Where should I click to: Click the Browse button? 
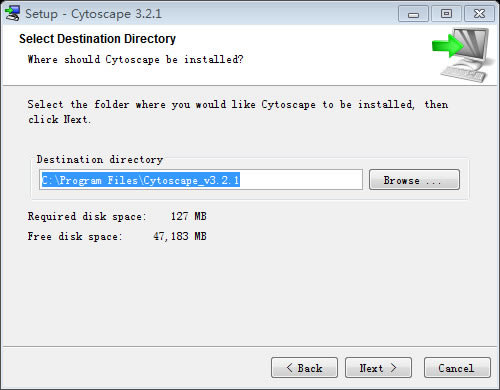tap(414, 180)
